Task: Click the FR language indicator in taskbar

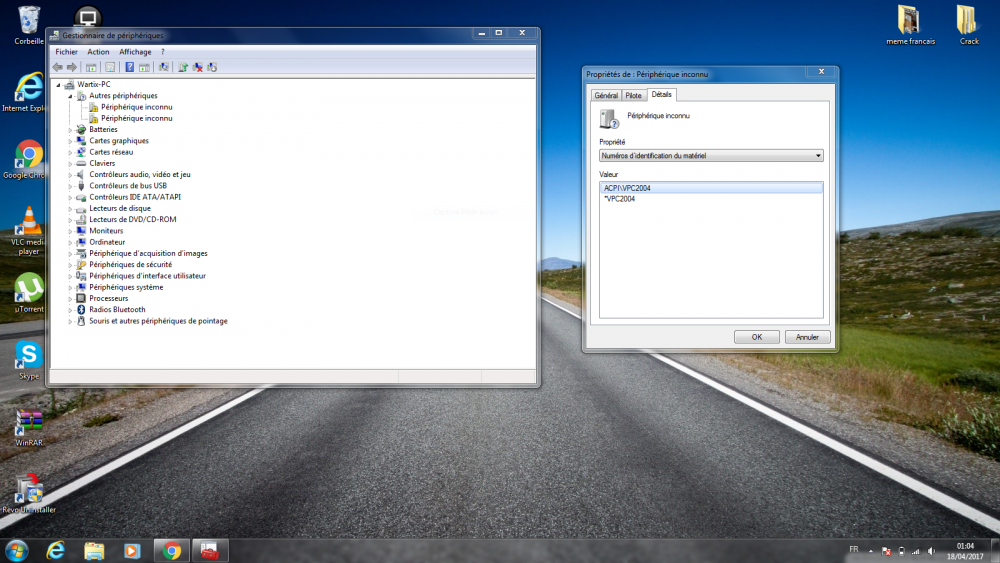Action: (x=853, y=550)
